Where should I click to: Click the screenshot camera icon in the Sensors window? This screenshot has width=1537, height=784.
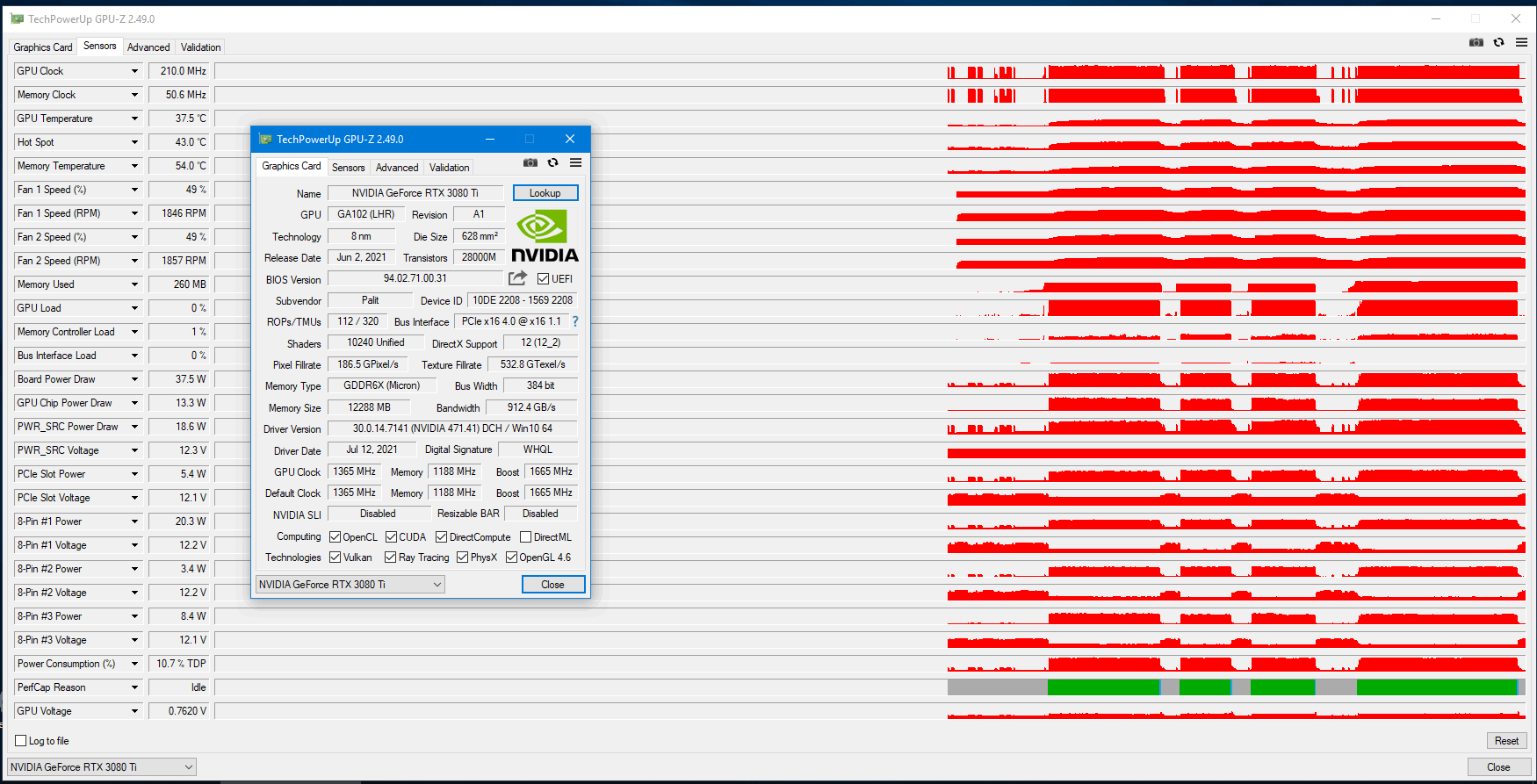tap(1476, 42)
